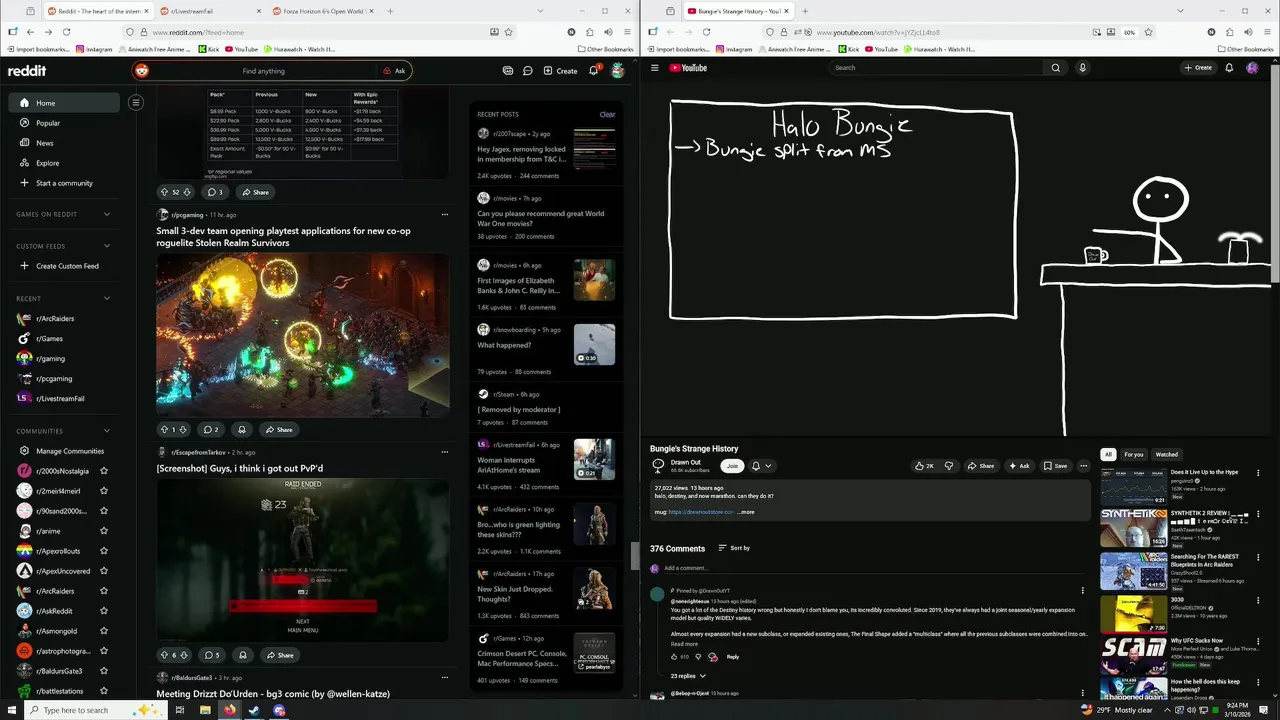
Task: Open YouTube hamburger guide menu
Action: point(655,68)
